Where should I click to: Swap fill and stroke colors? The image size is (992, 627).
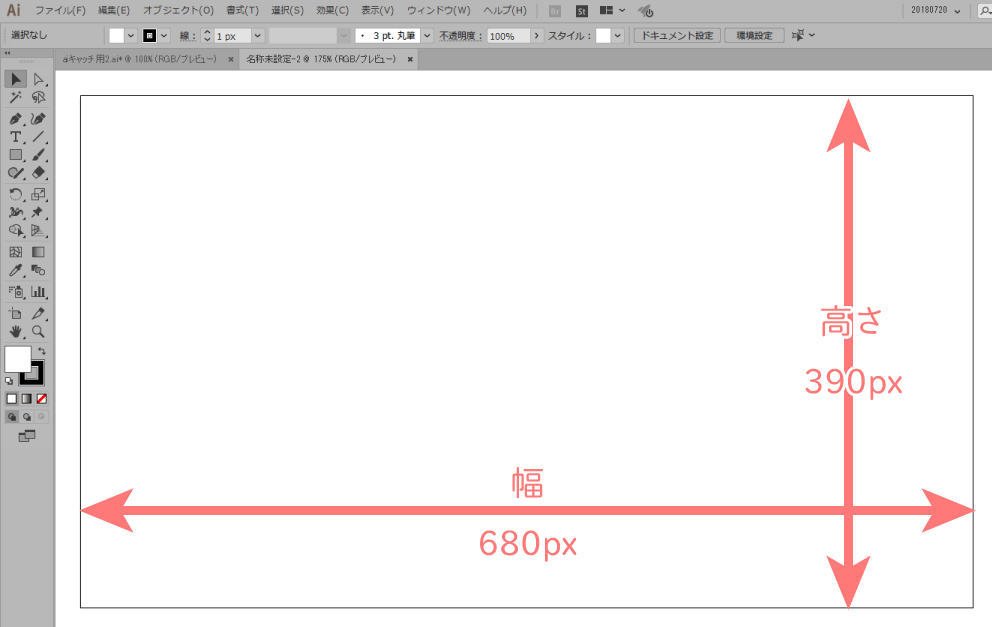pyautogui.click(x=41, y=351)
